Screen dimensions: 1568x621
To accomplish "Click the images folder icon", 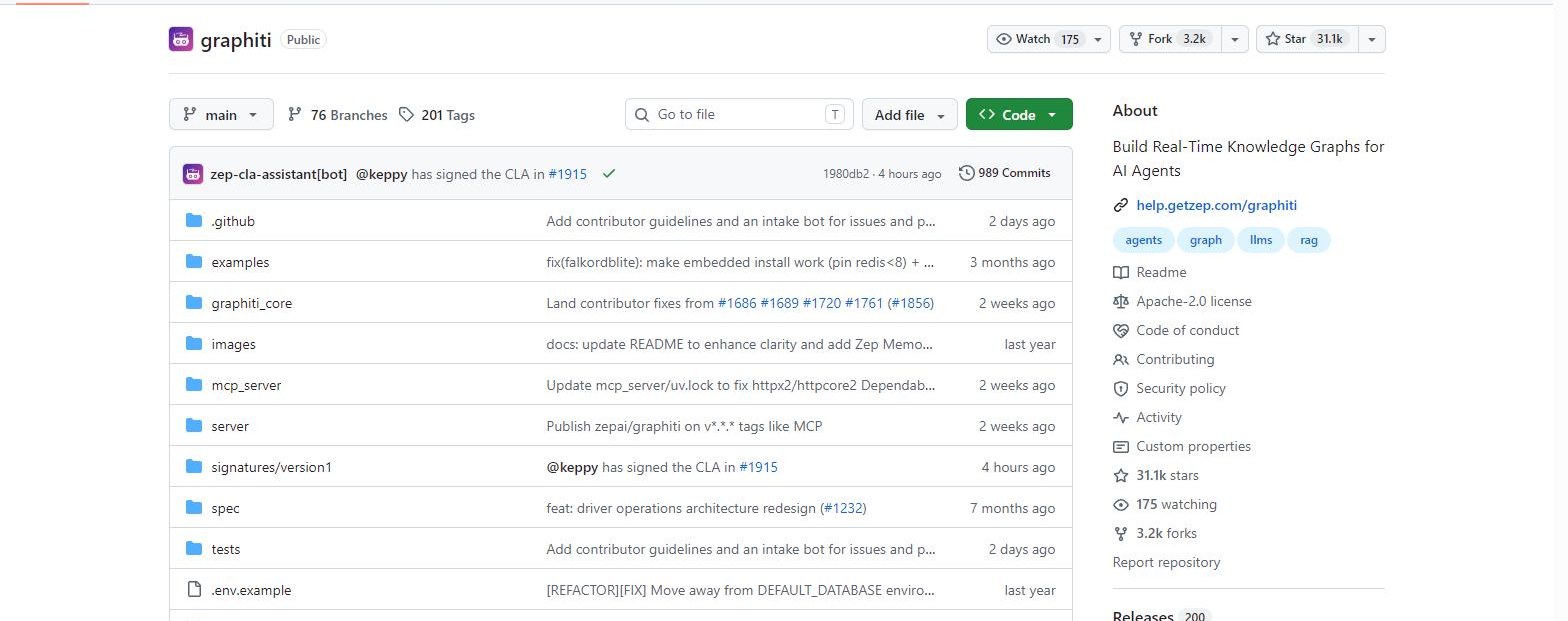I will 194,344.
